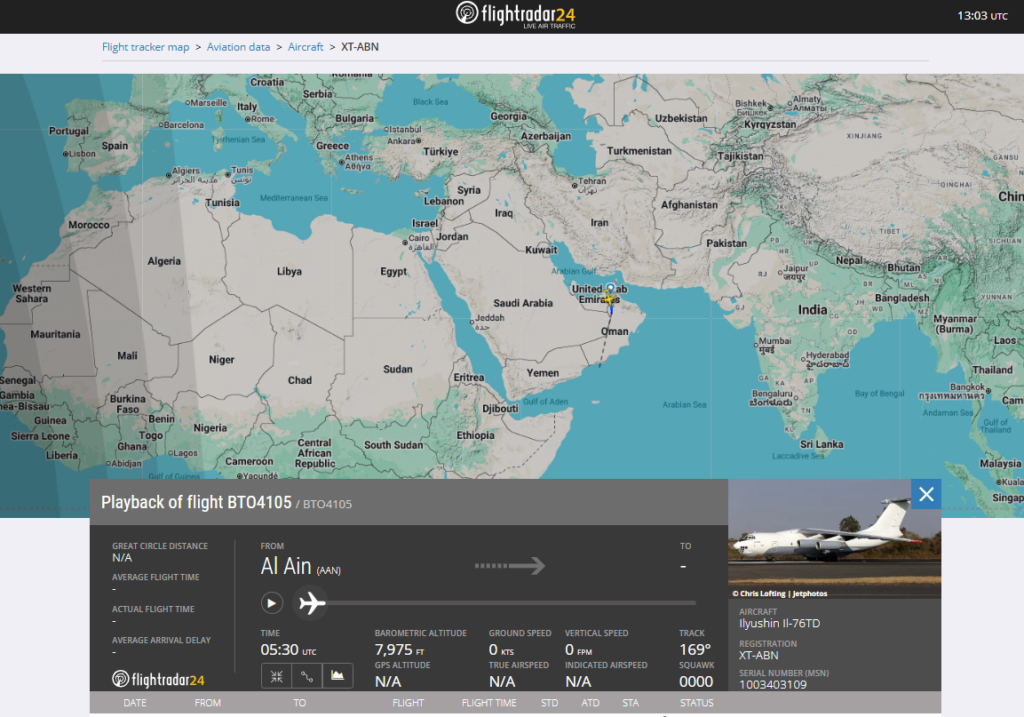This screenshot has width=1024, height=717.
Task: Click the FLIGHT TIME column header
Action: tap(488, 703)
